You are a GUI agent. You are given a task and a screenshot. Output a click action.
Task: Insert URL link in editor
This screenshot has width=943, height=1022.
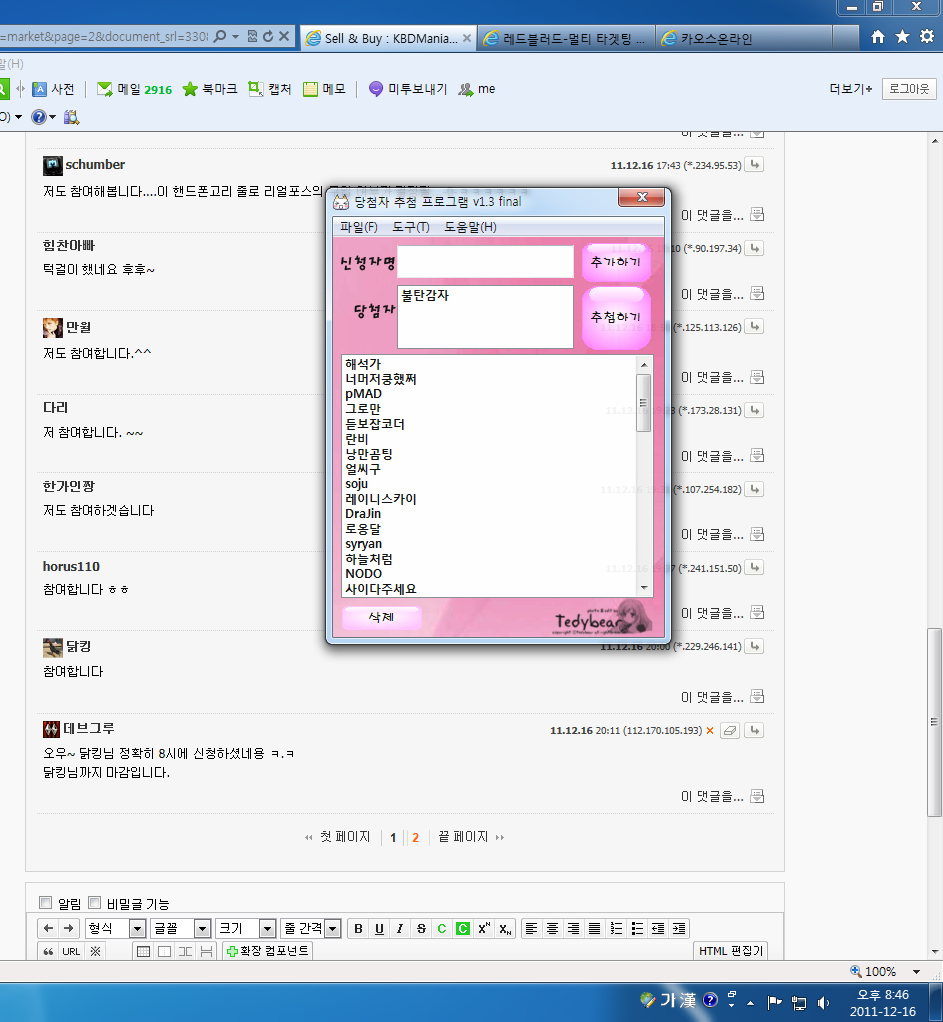pos(71,951)
